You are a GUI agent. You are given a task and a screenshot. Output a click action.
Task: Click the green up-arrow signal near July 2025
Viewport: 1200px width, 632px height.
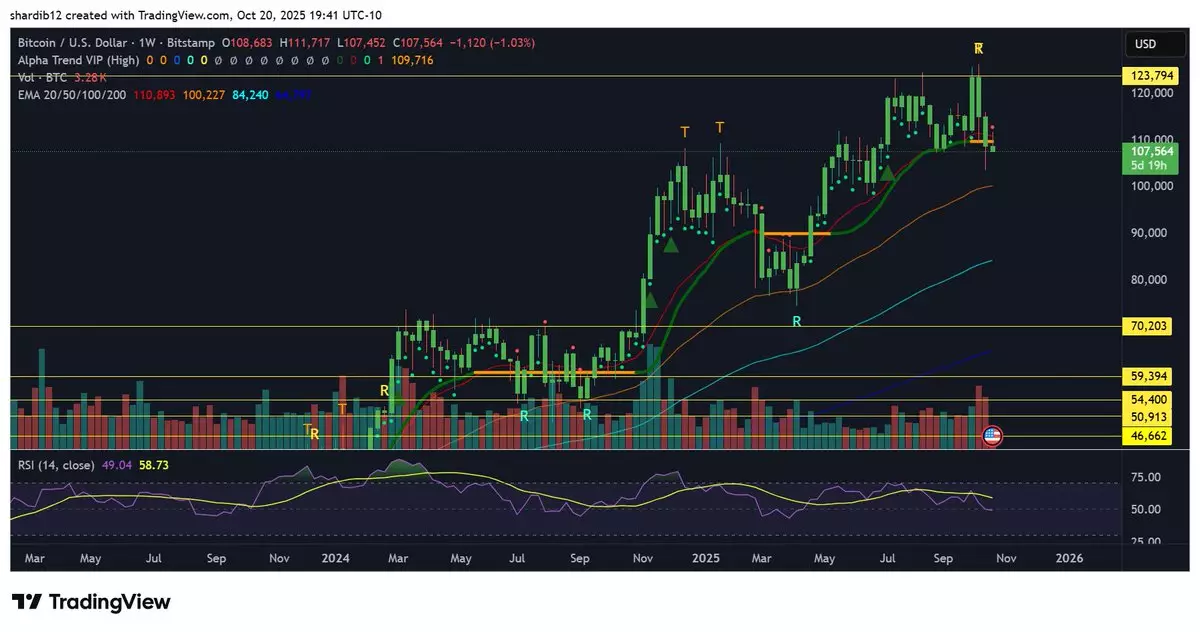[x=888, y=173]
